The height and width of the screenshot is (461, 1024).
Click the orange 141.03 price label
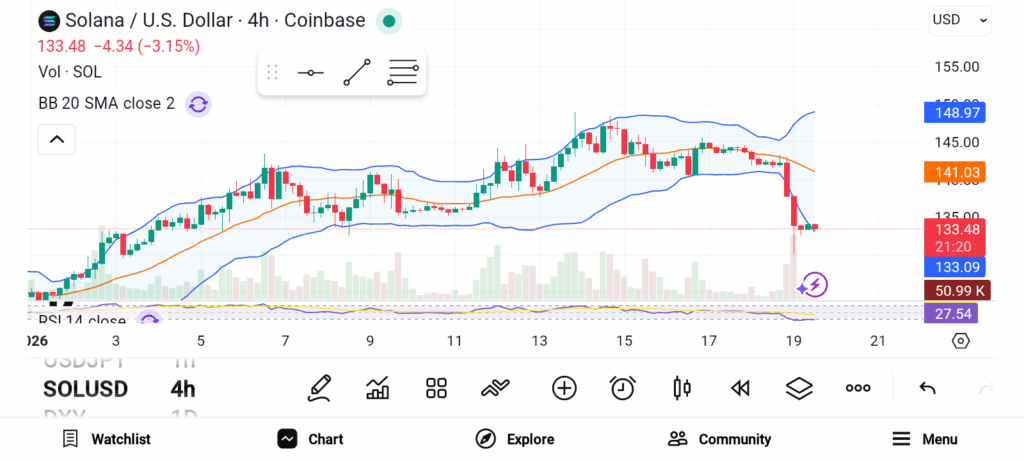(x=959, y=173)
